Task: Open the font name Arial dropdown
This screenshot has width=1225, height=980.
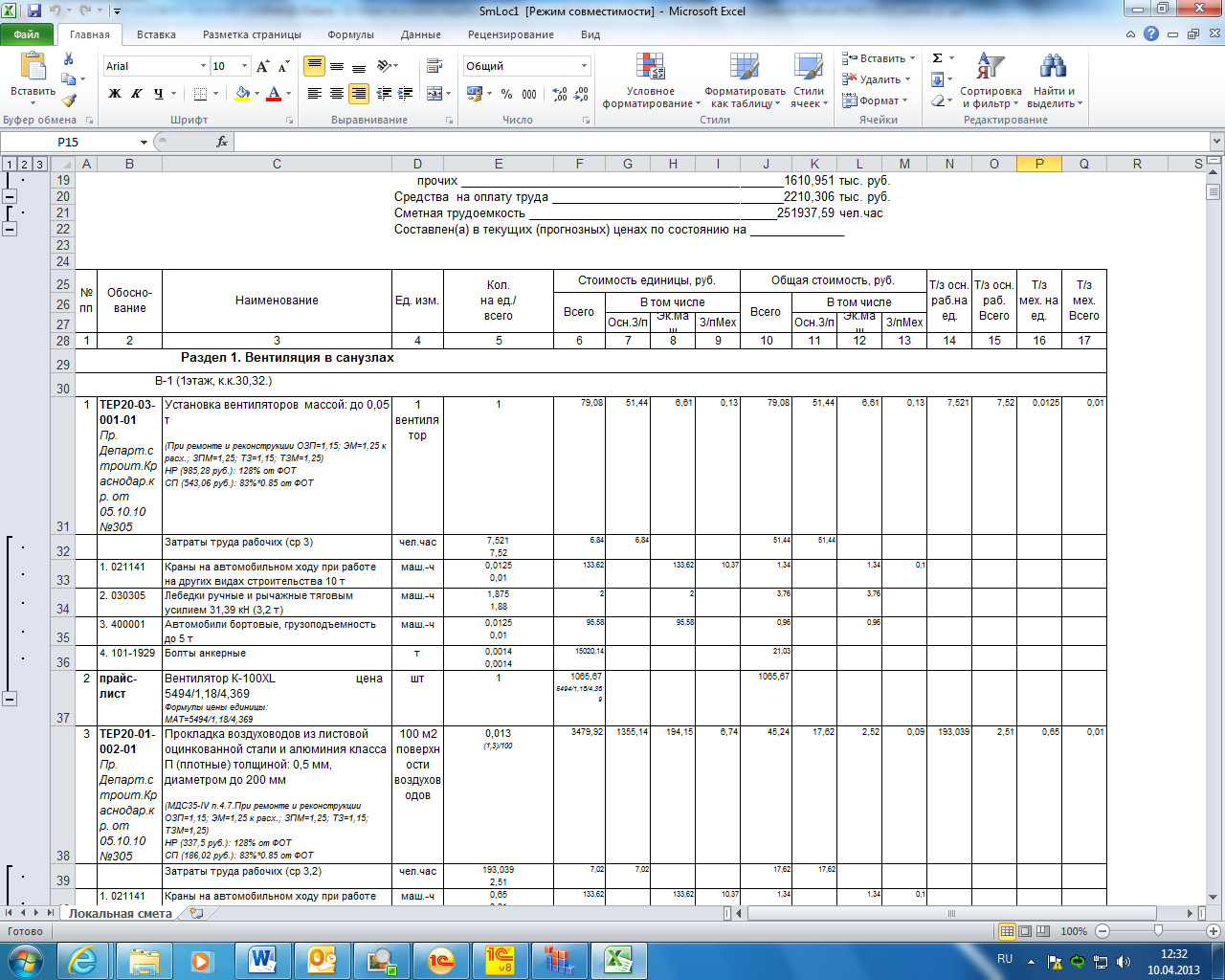Action: [x=203, y=66]
